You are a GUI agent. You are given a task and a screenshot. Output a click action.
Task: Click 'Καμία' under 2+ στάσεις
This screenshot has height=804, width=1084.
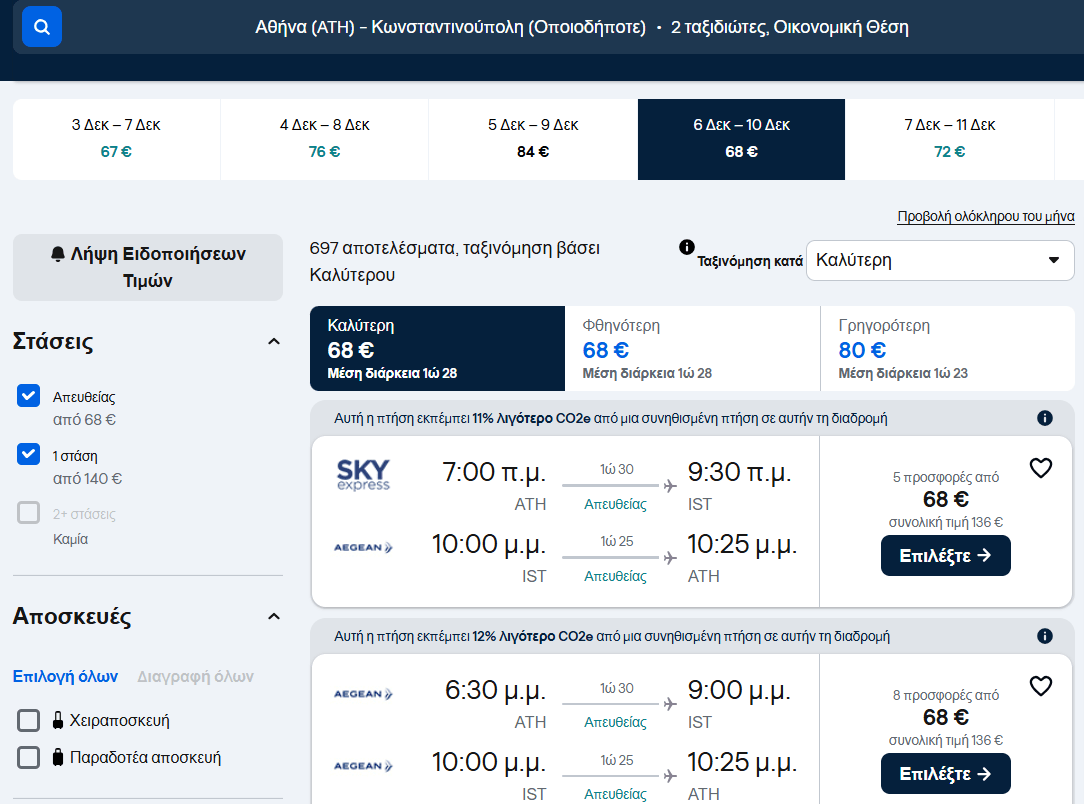point(71,539)
